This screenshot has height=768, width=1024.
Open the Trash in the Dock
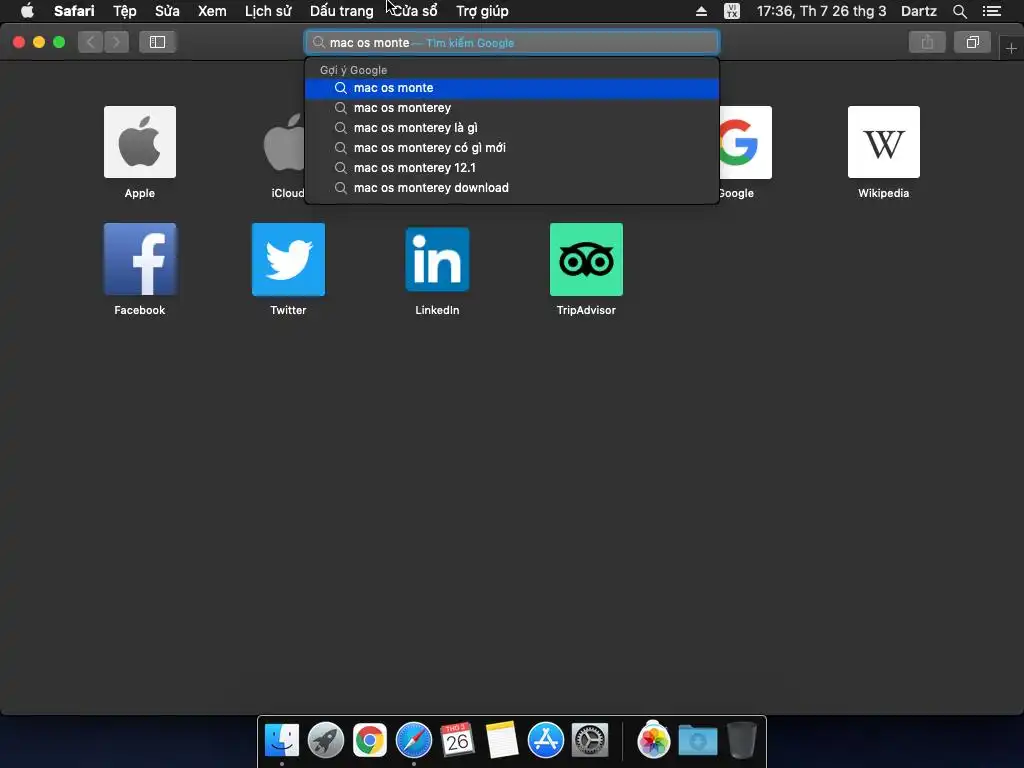point(741,741)
